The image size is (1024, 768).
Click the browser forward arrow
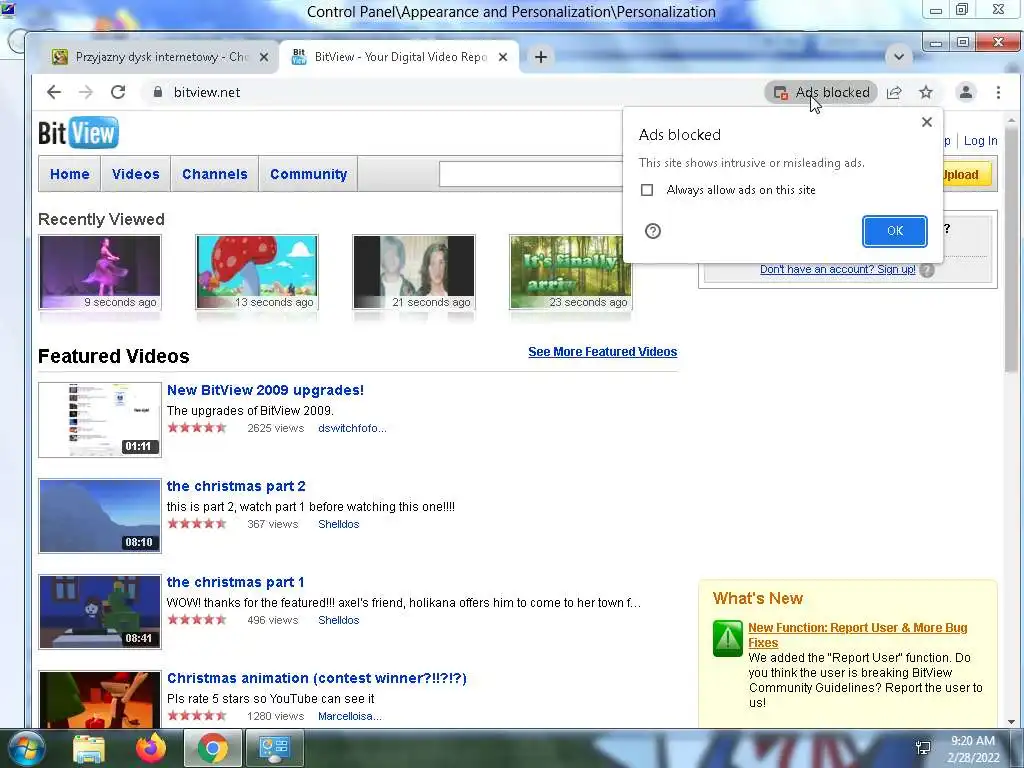[86, 92]
